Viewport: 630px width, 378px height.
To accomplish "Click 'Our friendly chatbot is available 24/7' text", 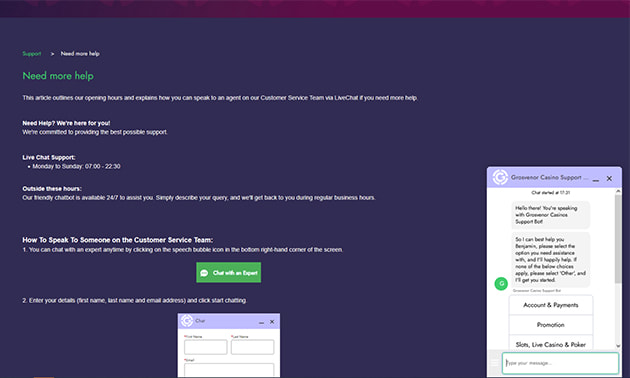I will tap(199, 198).
